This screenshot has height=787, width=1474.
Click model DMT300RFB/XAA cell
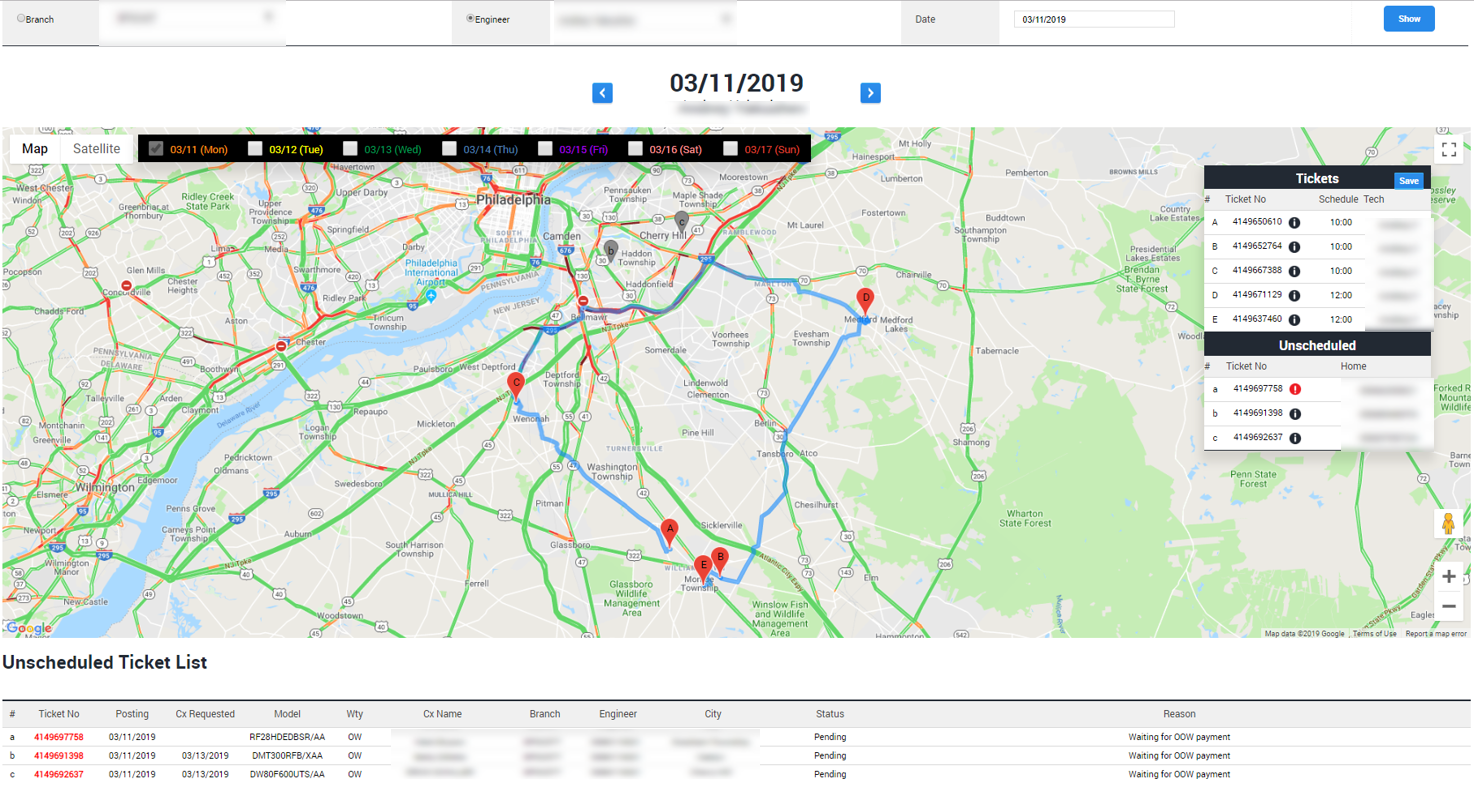click(x=287, y=756)
